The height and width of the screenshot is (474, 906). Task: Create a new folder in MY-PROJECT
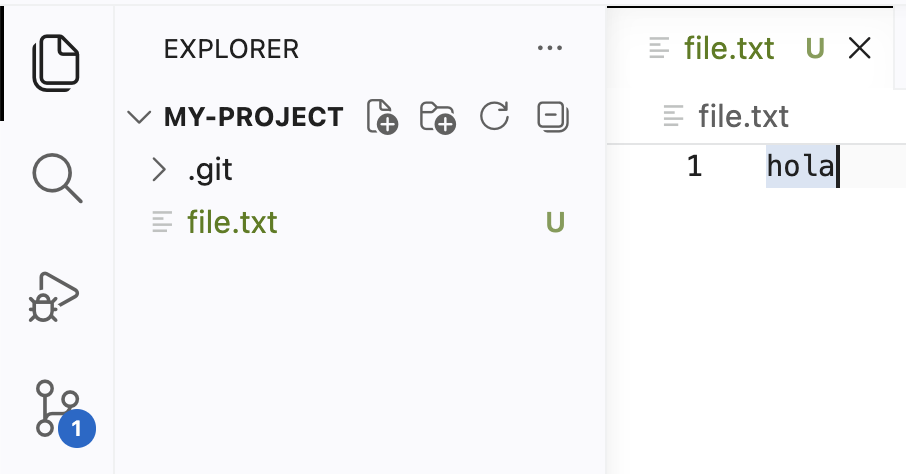437,117
